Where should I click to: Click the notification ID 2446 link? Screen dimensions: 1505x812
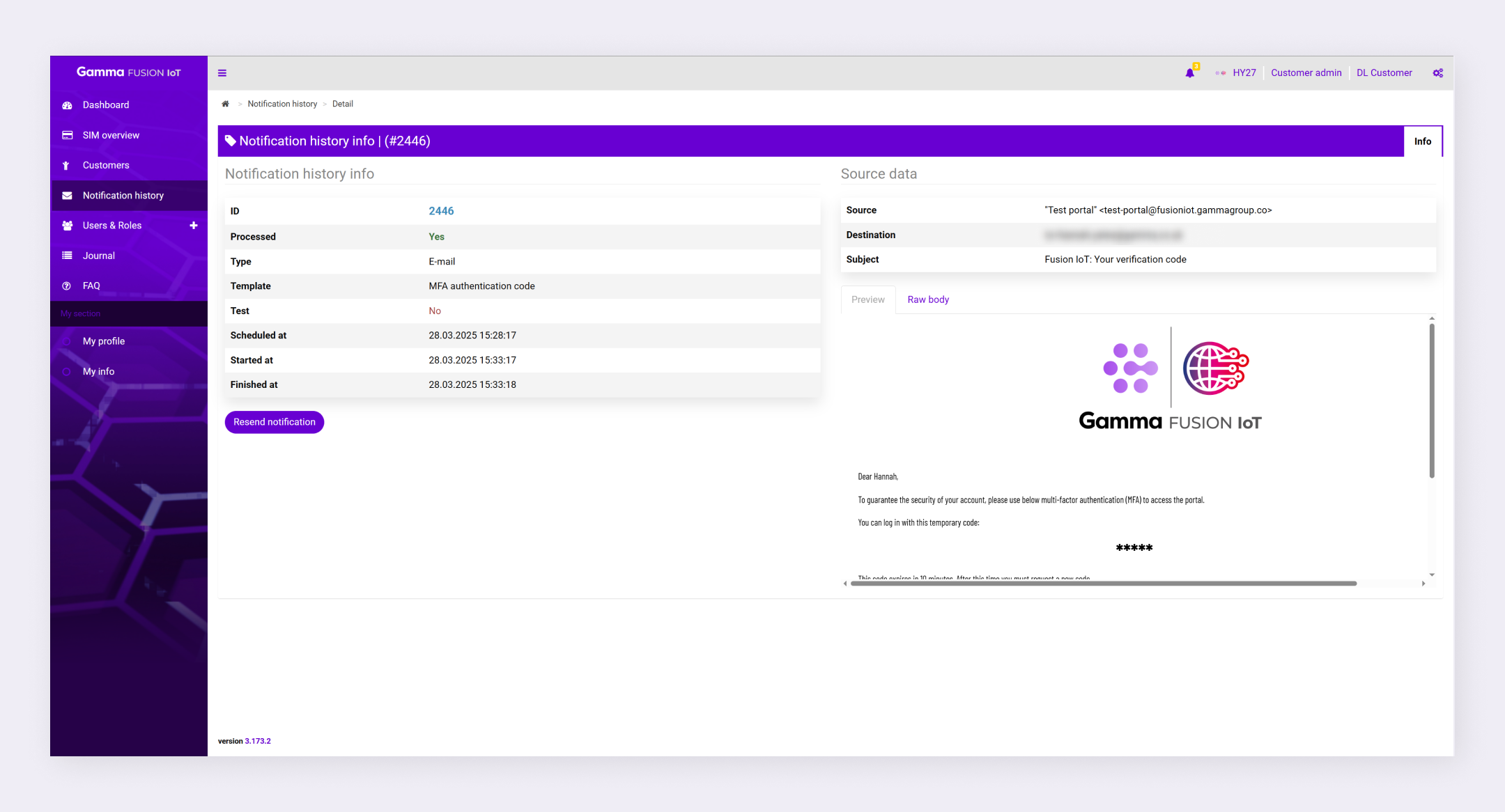441,211
